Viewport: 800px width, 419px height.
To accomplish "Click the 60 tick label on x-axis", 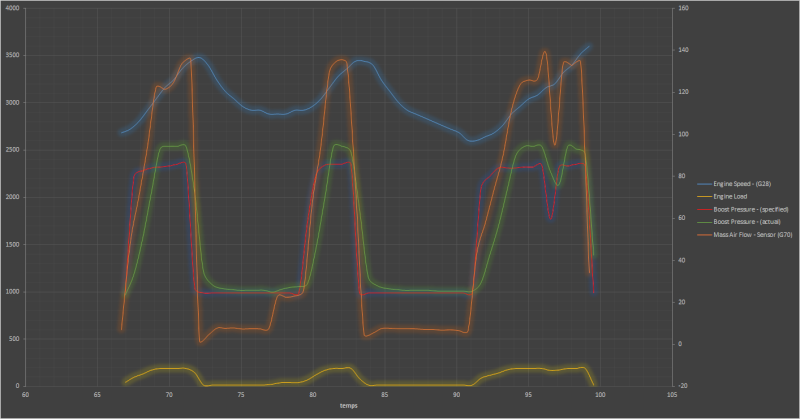I will 26,395.
